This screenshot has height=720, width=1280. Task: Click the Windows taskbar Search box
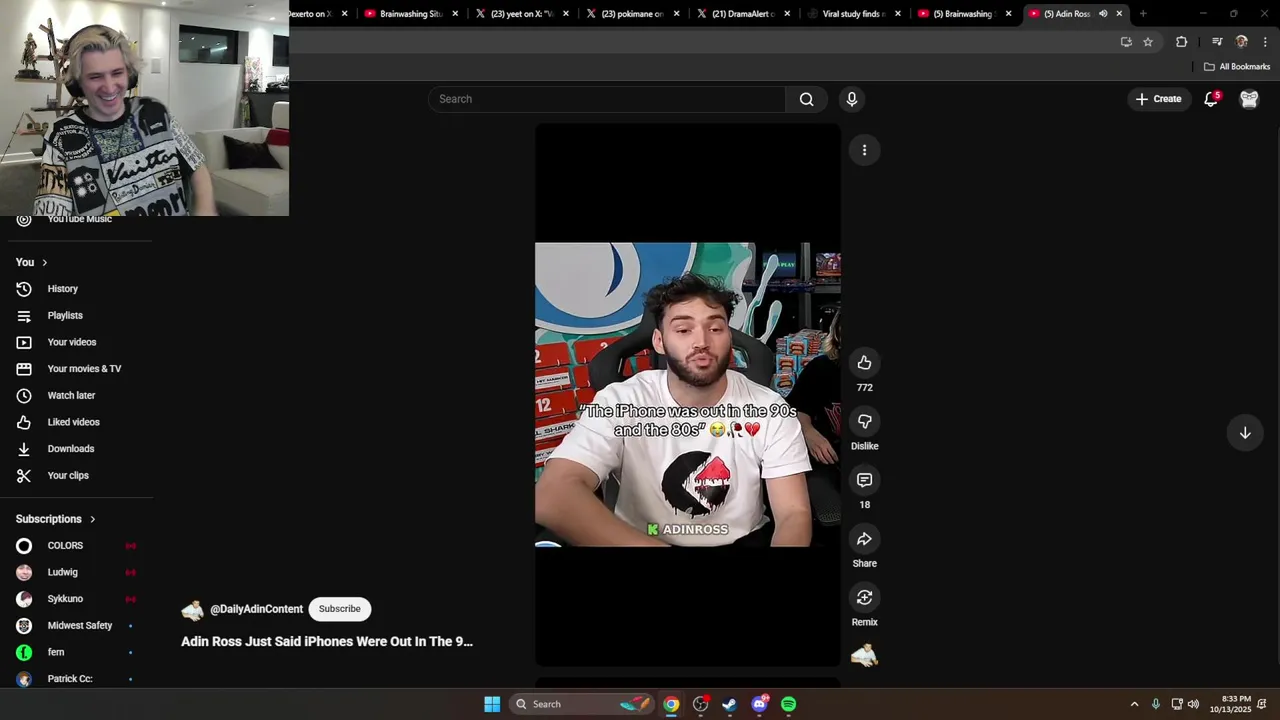pos(582,704)
